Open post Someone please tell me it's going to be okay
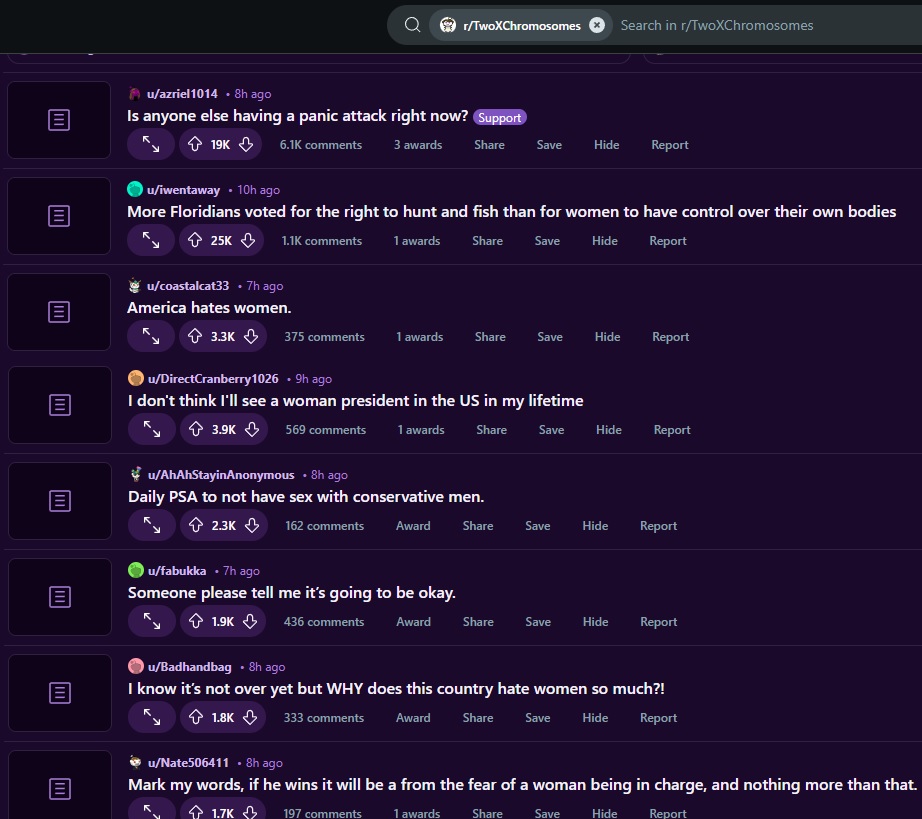 [x=292, y=593]
